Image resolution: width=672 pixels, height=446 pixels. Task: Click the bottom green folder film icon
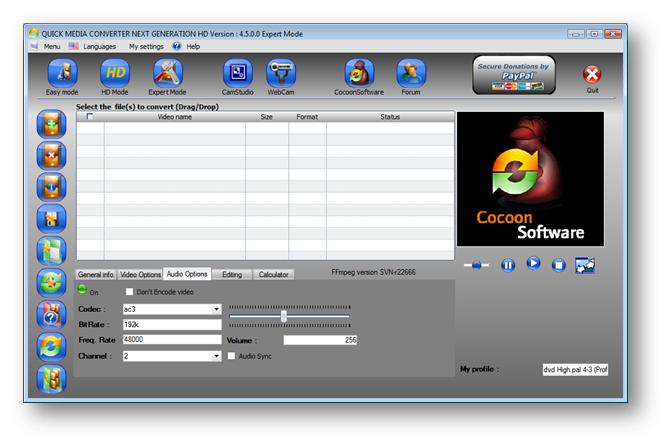tap(51, 379)
